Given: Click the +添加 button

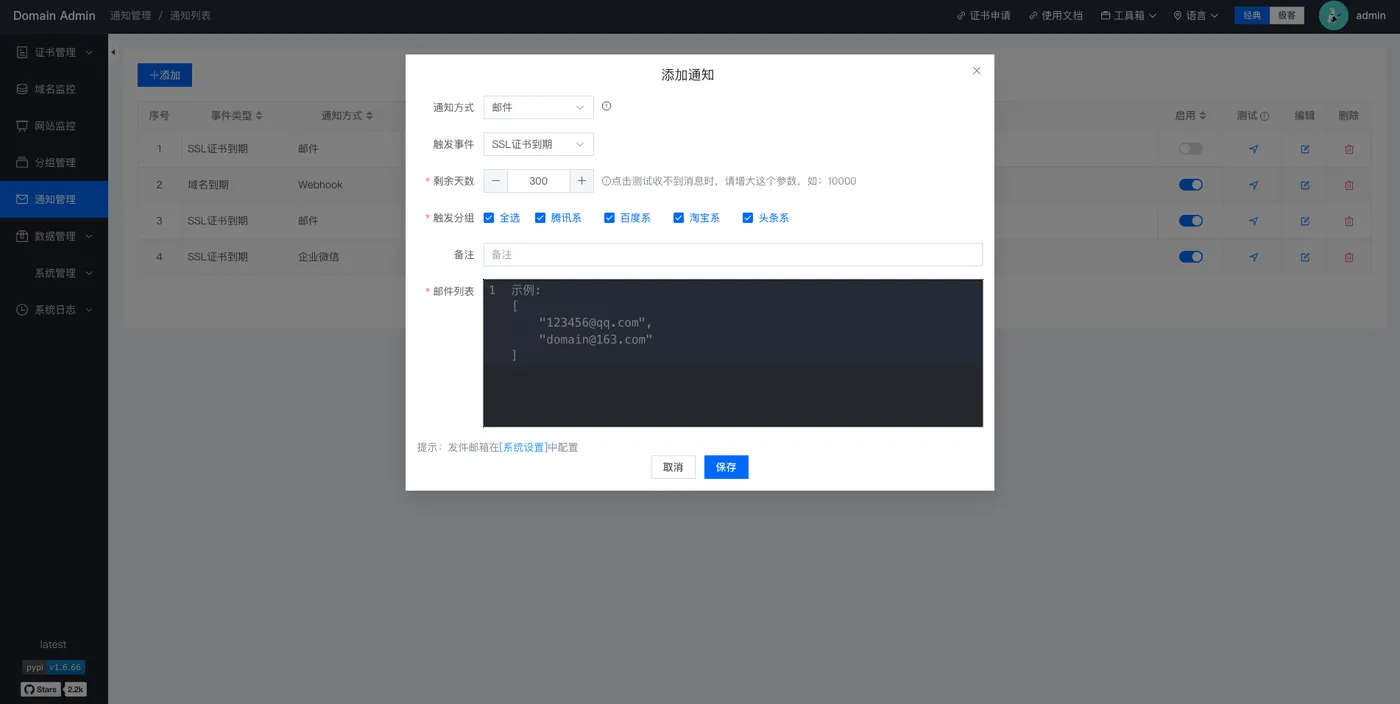Looking at the screenshot, I should click(165, 75).
